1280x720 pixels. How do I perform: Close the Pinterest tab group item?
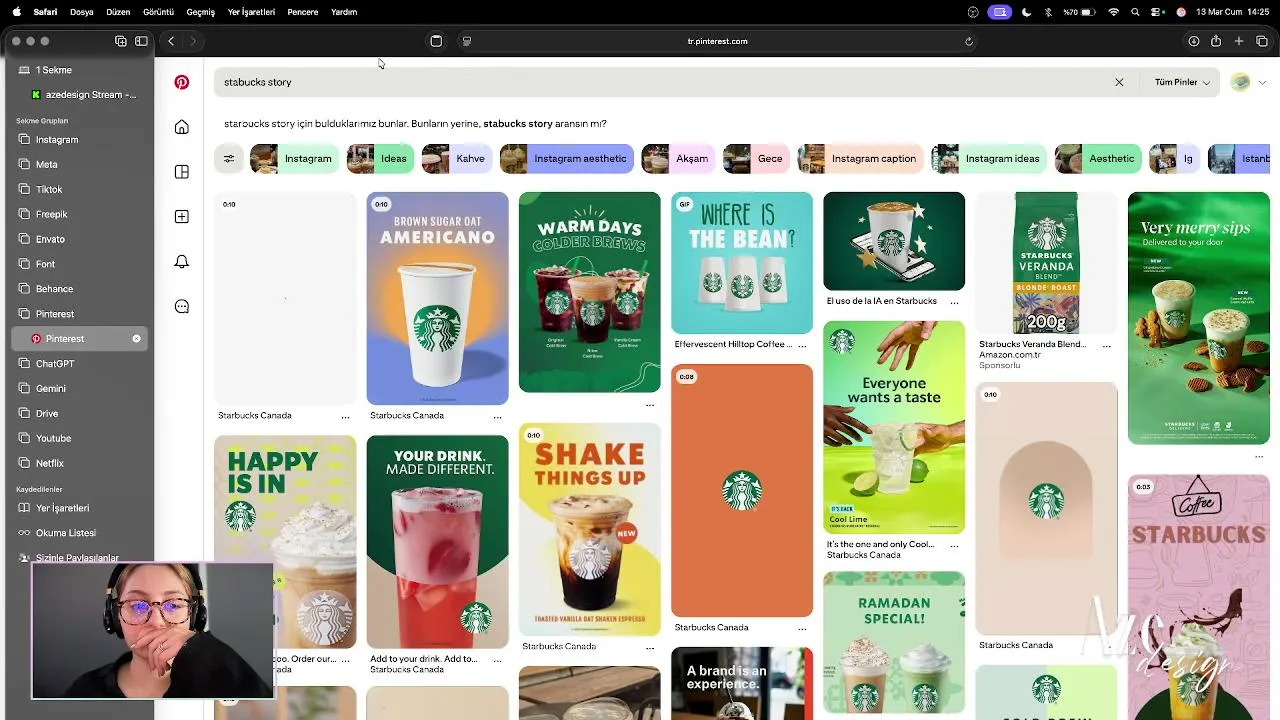[137, 339]
